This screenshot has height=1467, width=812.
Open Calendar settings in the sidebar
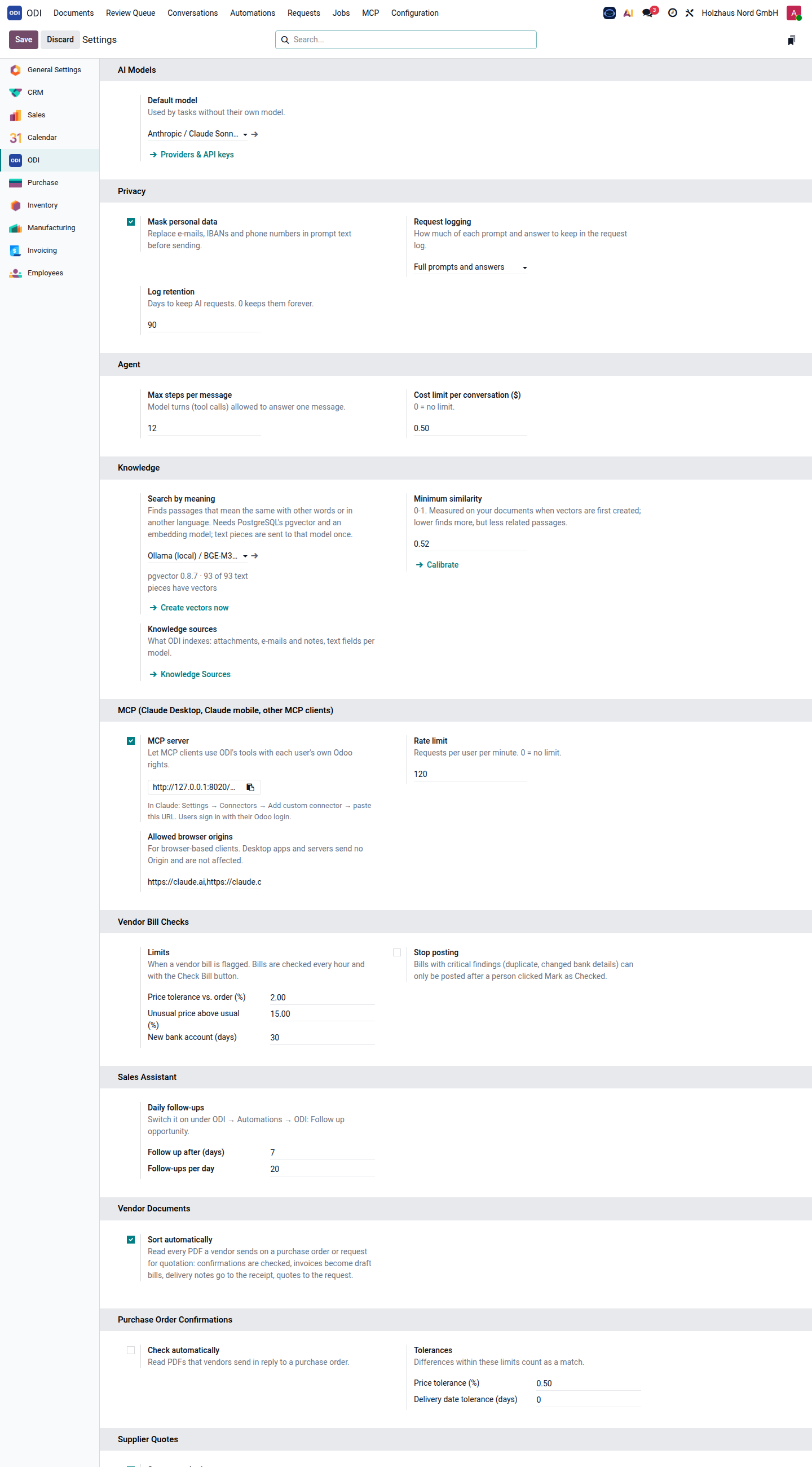(50, 137)
